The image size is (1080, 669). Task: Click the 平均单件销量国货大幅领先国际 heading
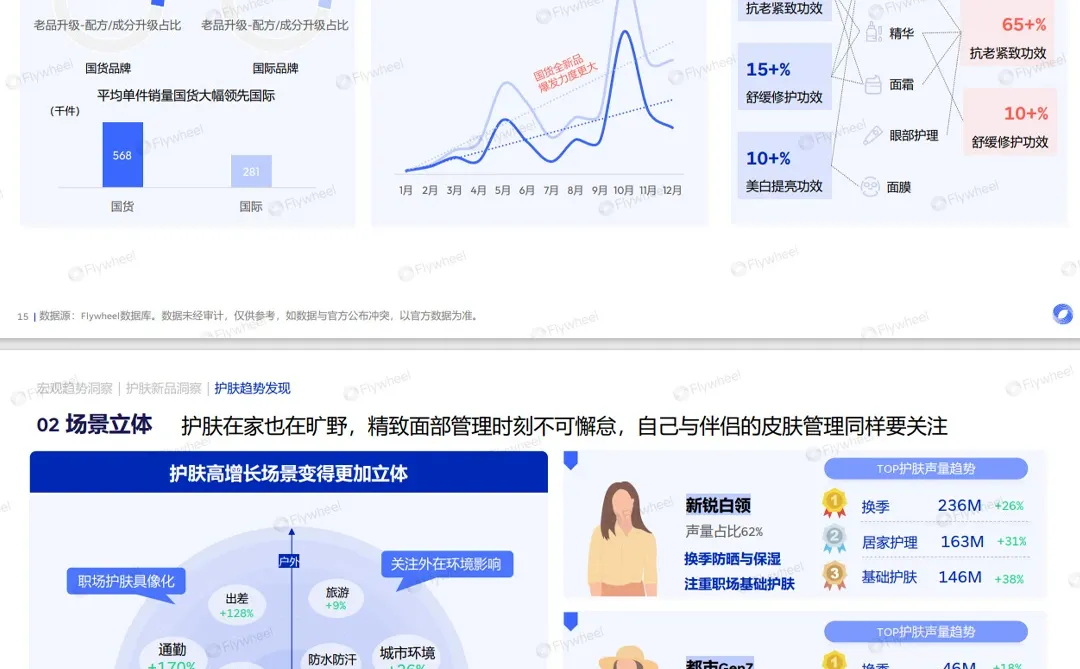point(186,96)
